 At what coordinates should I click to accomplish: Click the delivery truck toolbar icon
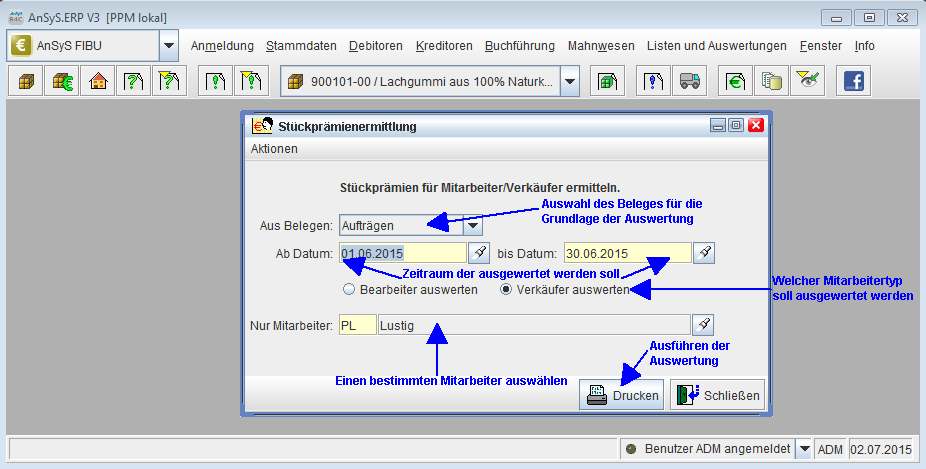[689, 82]
